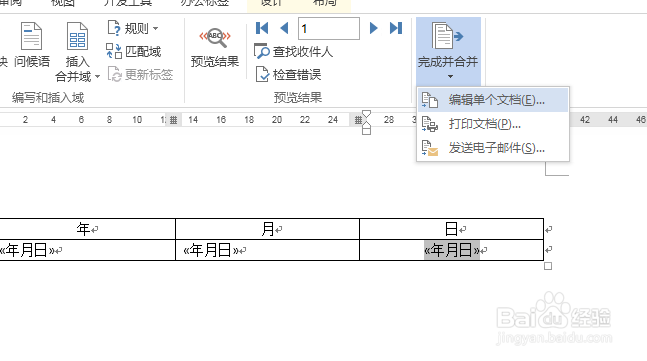Open the 办公标签 ribbon tab
This screenshot has width=647, height=361.
click(x=205, y=3)
